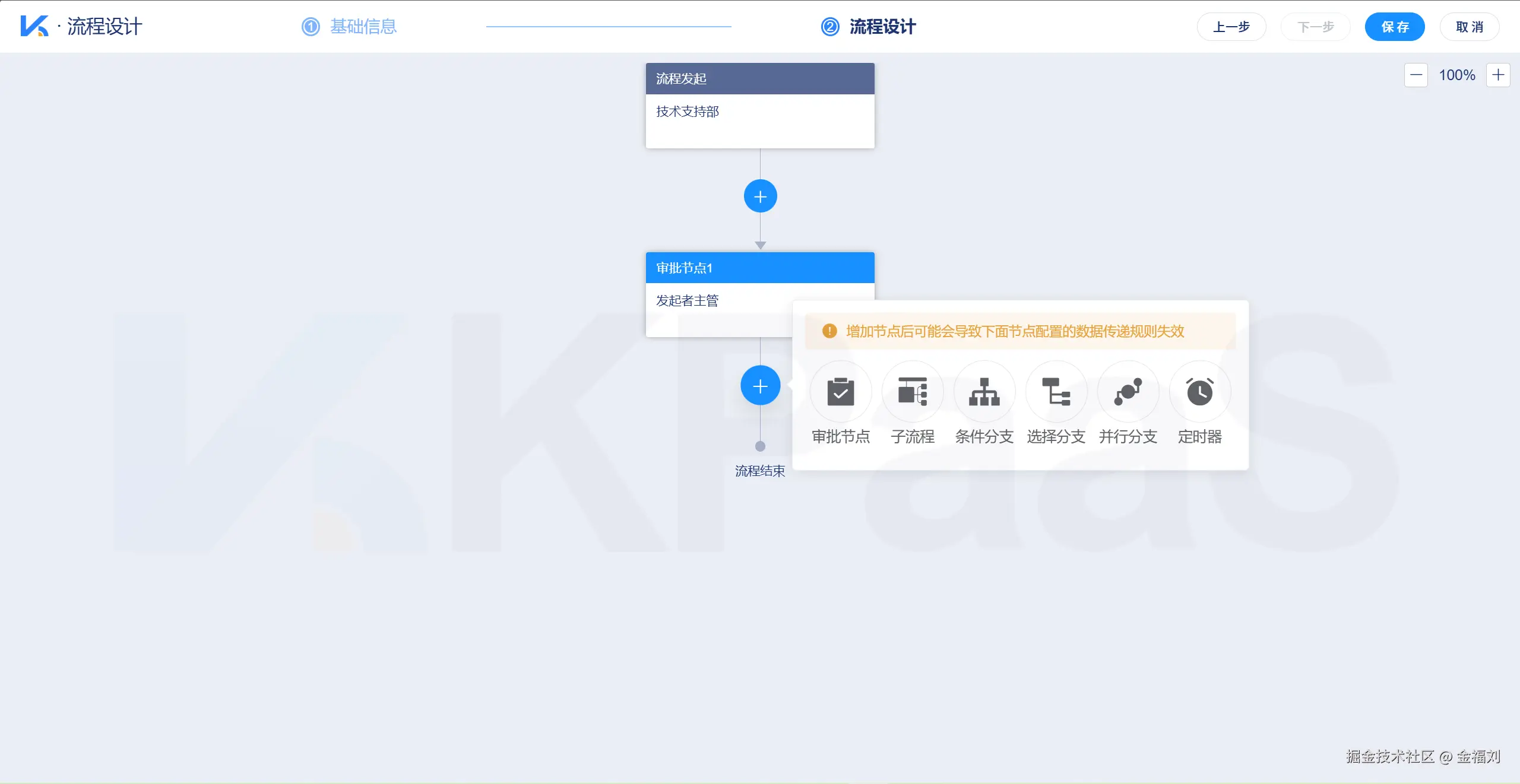Open the 审批节点1 node header
Viewport: 1520px width, 784px height.
(759, 268)
